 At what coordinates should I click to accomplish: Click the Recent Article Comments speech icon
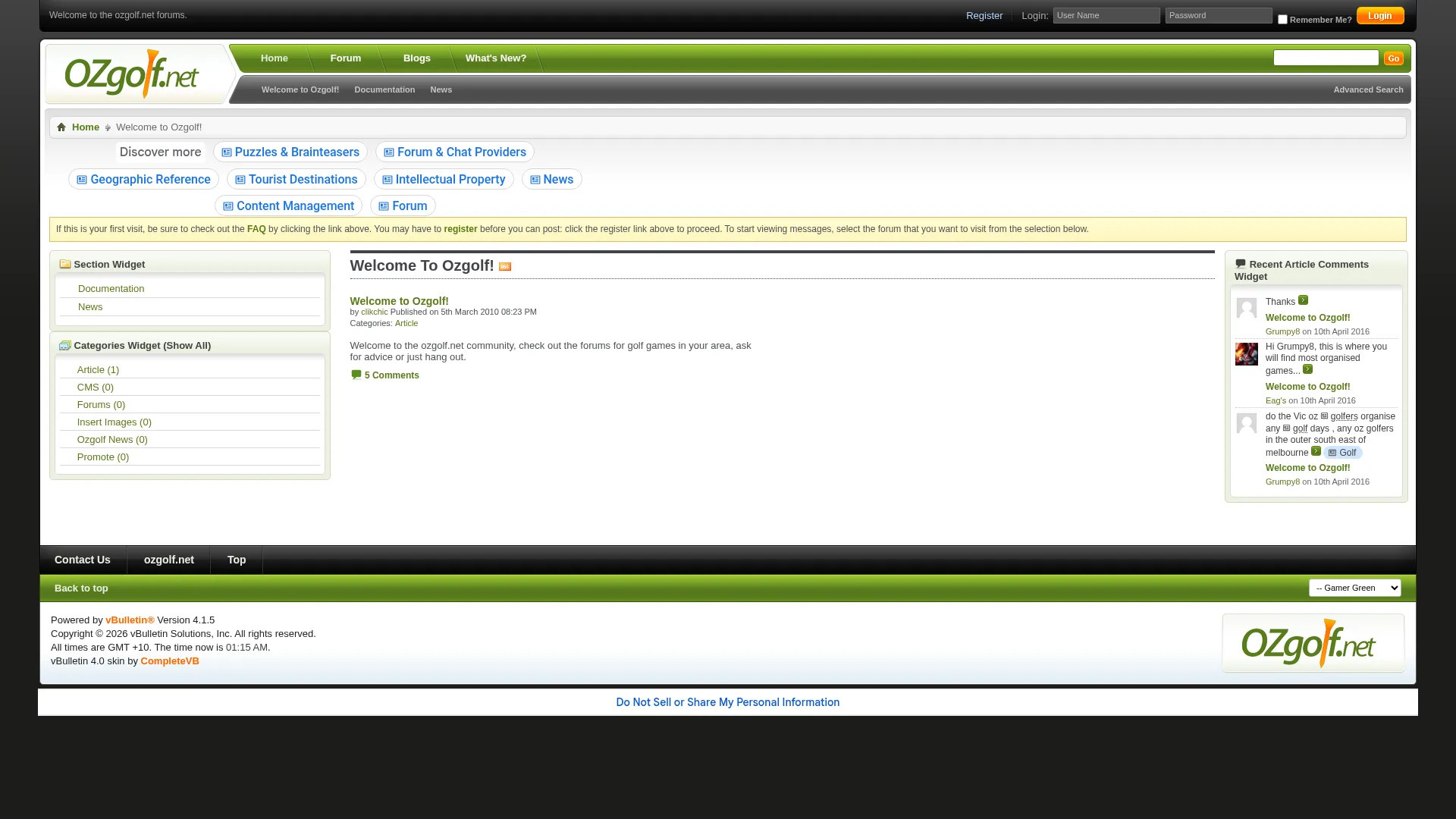[1241, 264]
